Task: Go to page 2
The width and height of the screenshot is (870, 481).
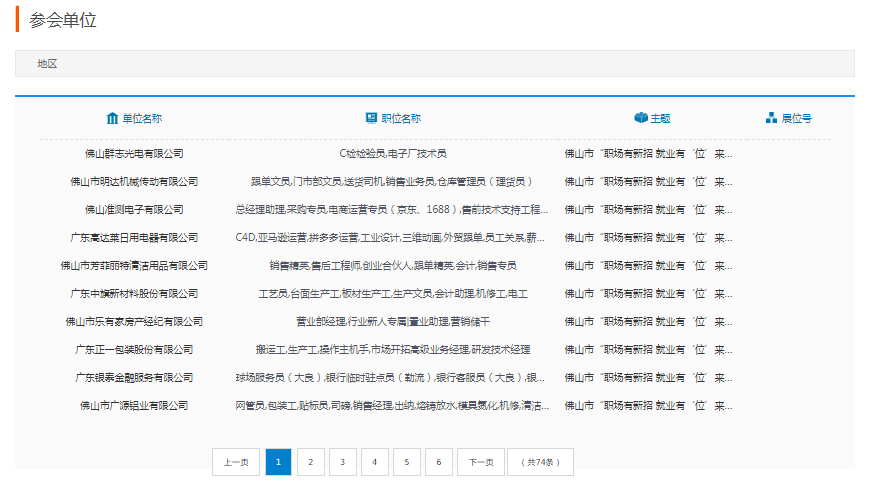Action: [x=311, y=462]
